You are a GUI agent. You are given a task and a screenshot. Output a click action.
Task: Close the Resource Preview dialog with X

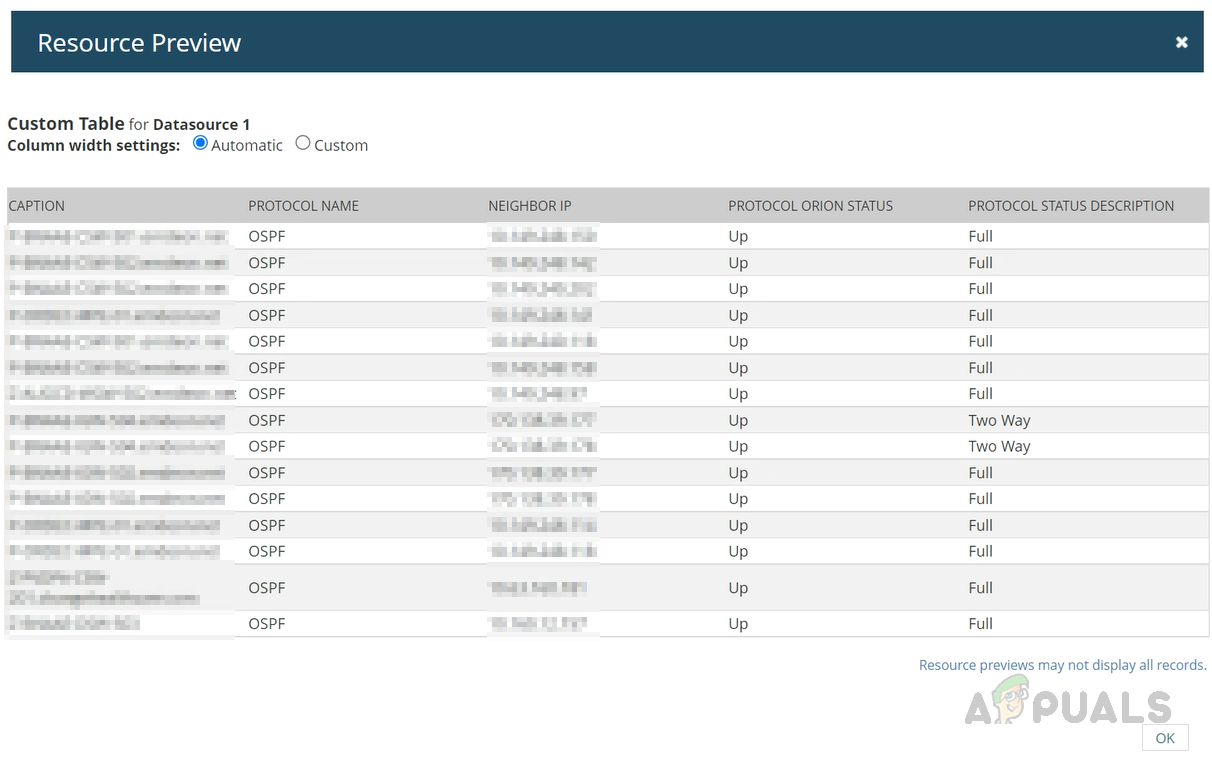coord(1181,42)
